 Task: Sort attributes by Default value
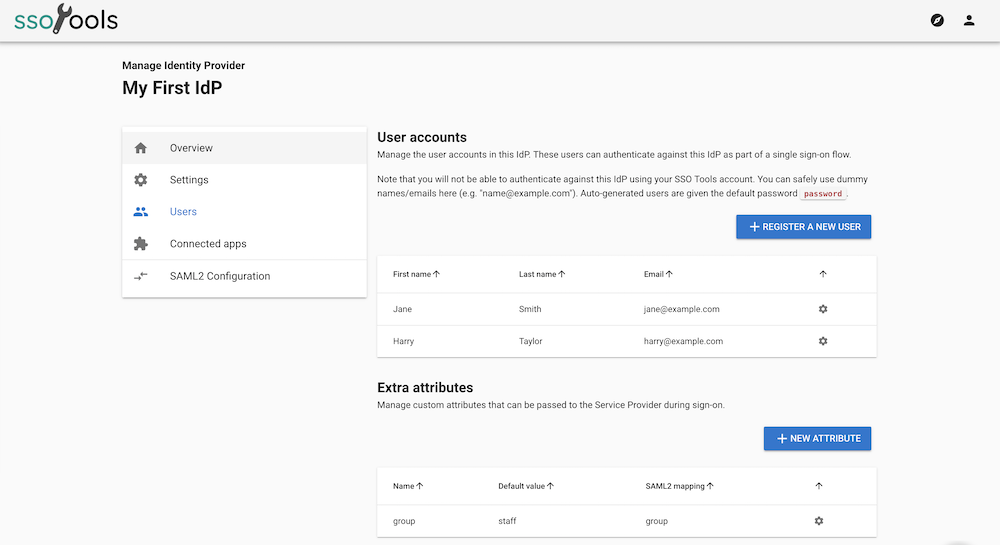[526, 486]
